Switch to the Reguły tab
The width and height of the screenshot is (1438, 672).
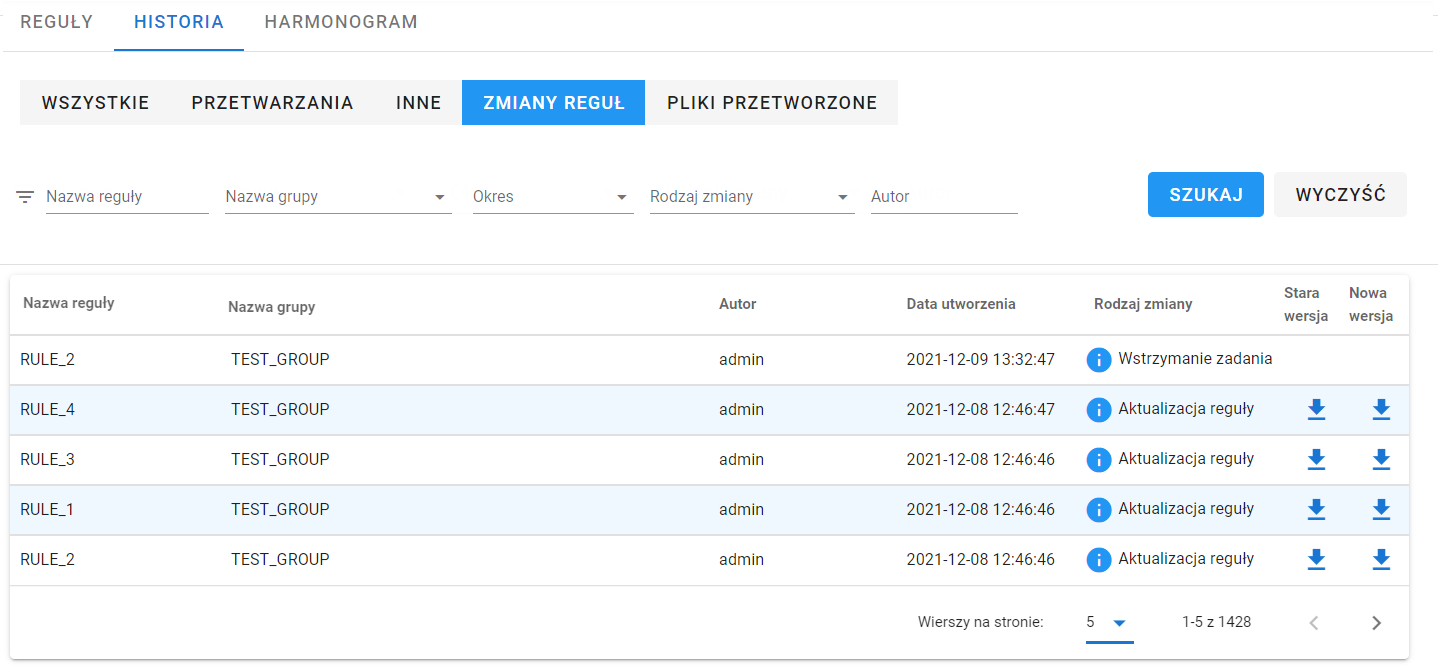coord(57,22)
